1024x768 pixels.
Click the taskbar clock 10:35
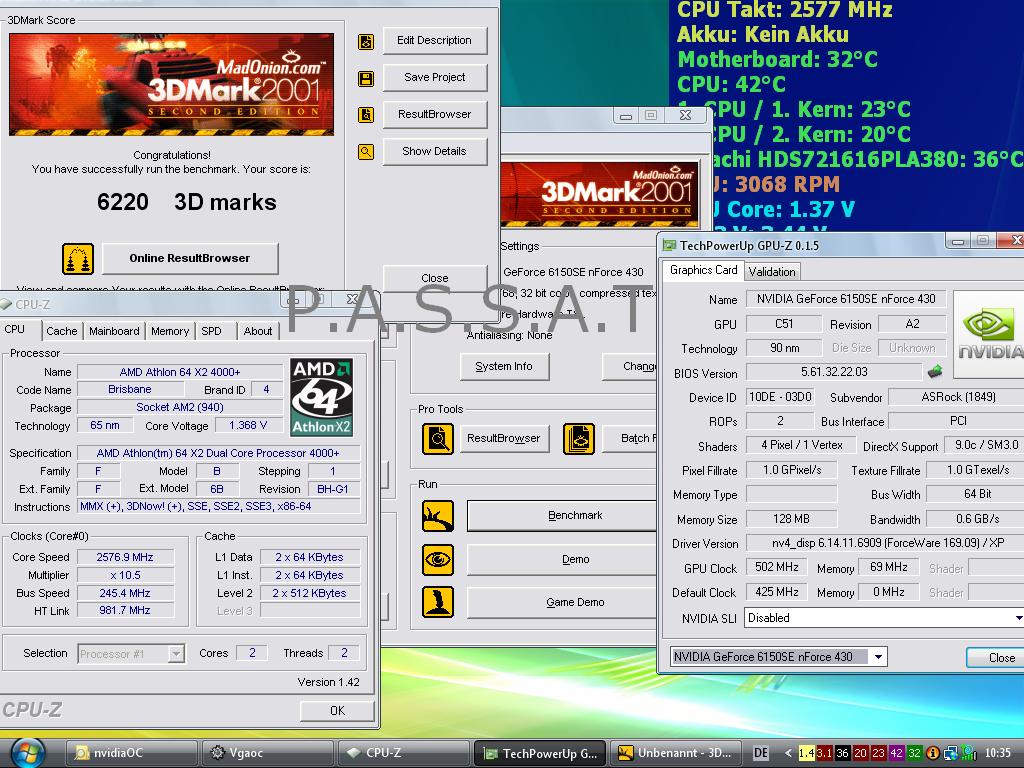tap(997, 753)
